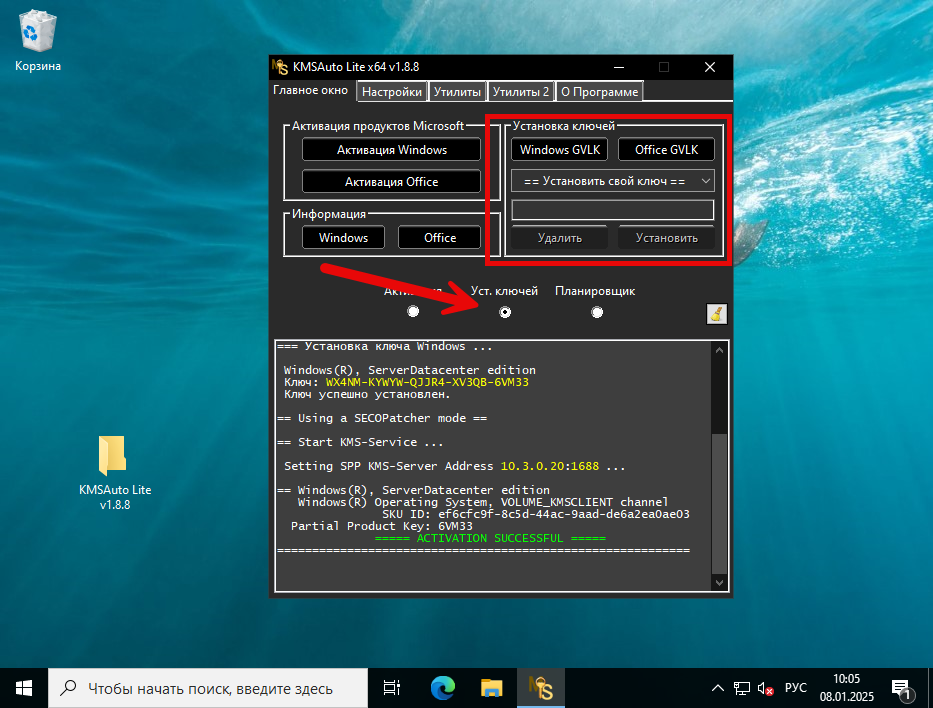Select the Уст. ключей radio button
This screenshot has width=933, height=708.
(505, 313)
